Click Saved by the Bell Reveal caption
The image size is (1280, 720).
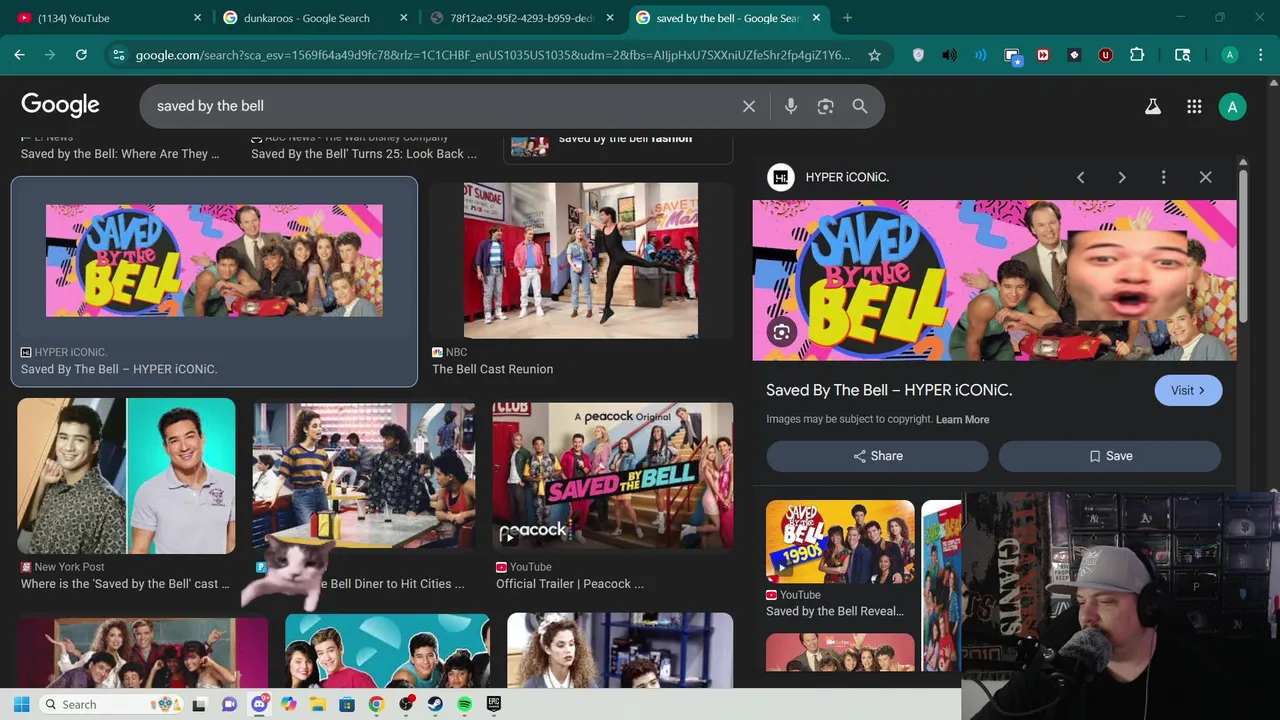click(x=835, y=611)
